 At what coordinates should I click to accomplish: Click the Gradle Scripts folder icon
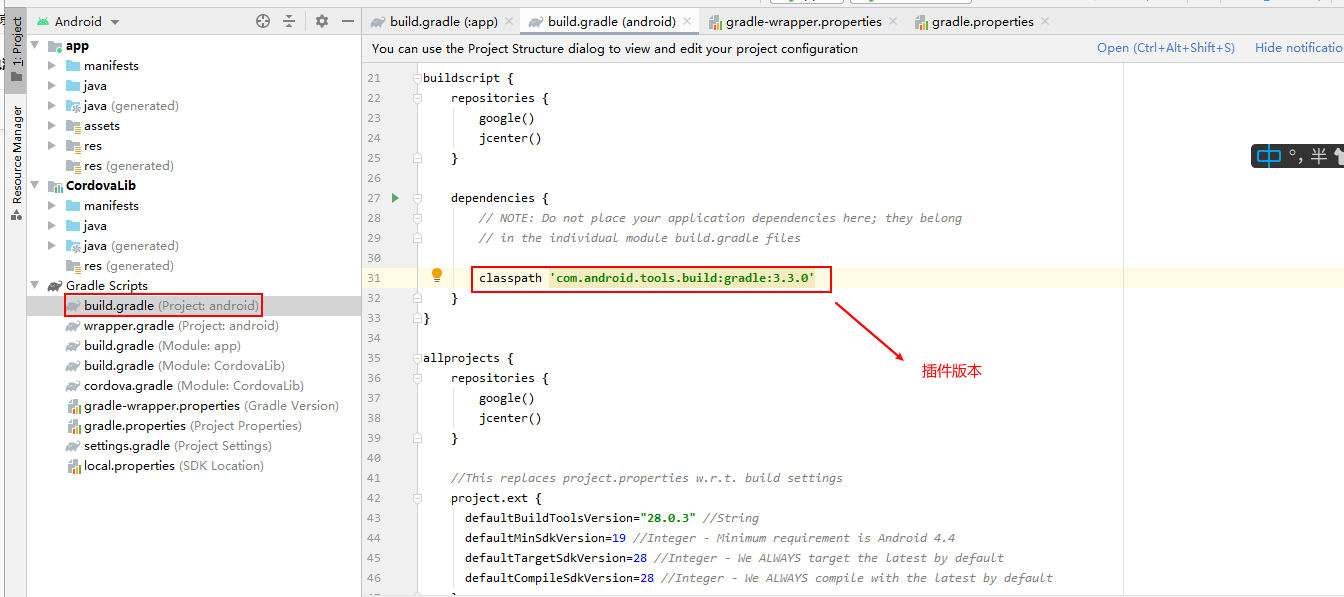point(55,286)
